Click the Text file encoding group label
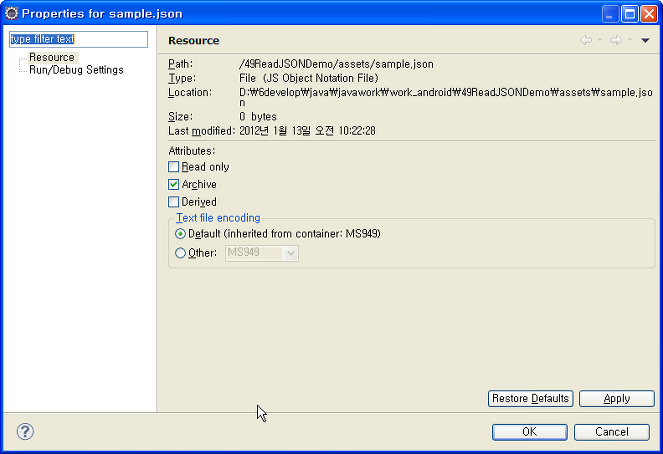 pos(218,218)
